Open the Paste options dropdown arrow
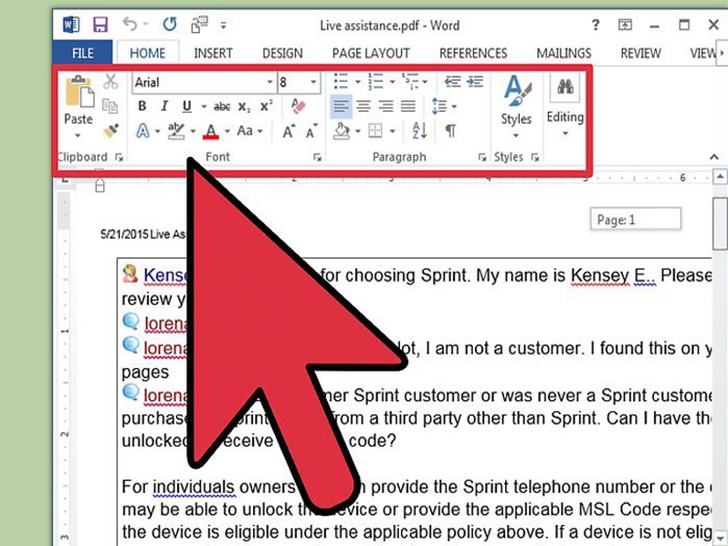Viewport: 728px width, 546px height. pos(78,135)
